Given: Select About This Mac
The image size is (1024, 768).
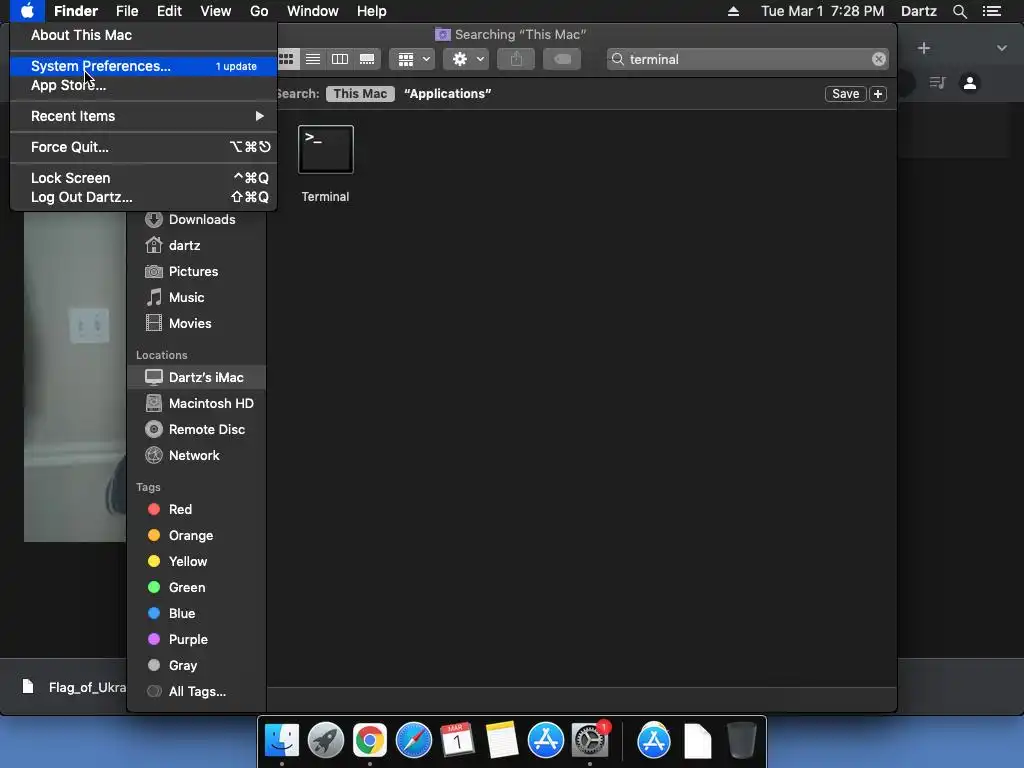Looking at the screenshot, I should [144, 35].
